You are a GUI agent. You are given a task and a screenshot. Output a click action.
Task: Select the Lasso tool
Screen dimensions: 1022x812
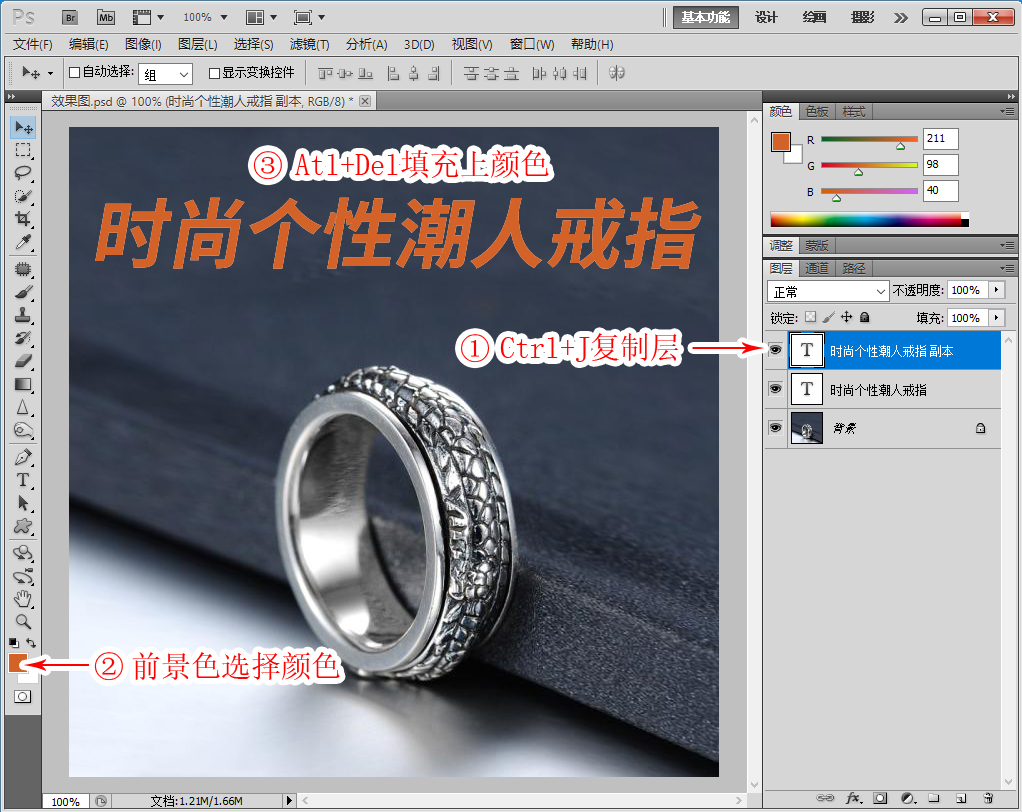pyautogui.click(x=23, y=173)
